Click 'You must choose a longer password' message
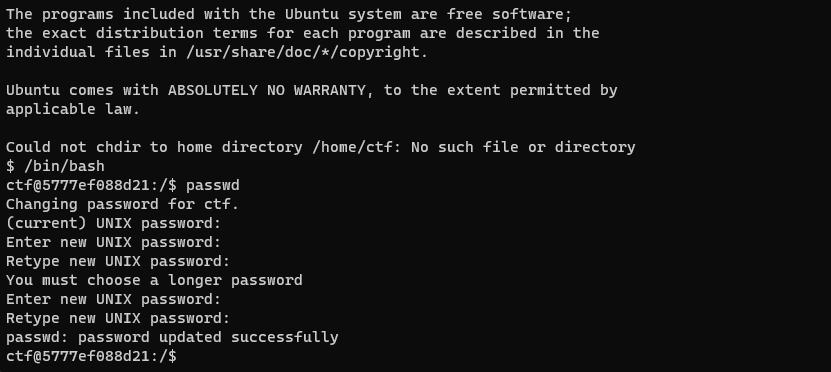The height and width of the screenshot is (372, 831). tap(154, 280)
